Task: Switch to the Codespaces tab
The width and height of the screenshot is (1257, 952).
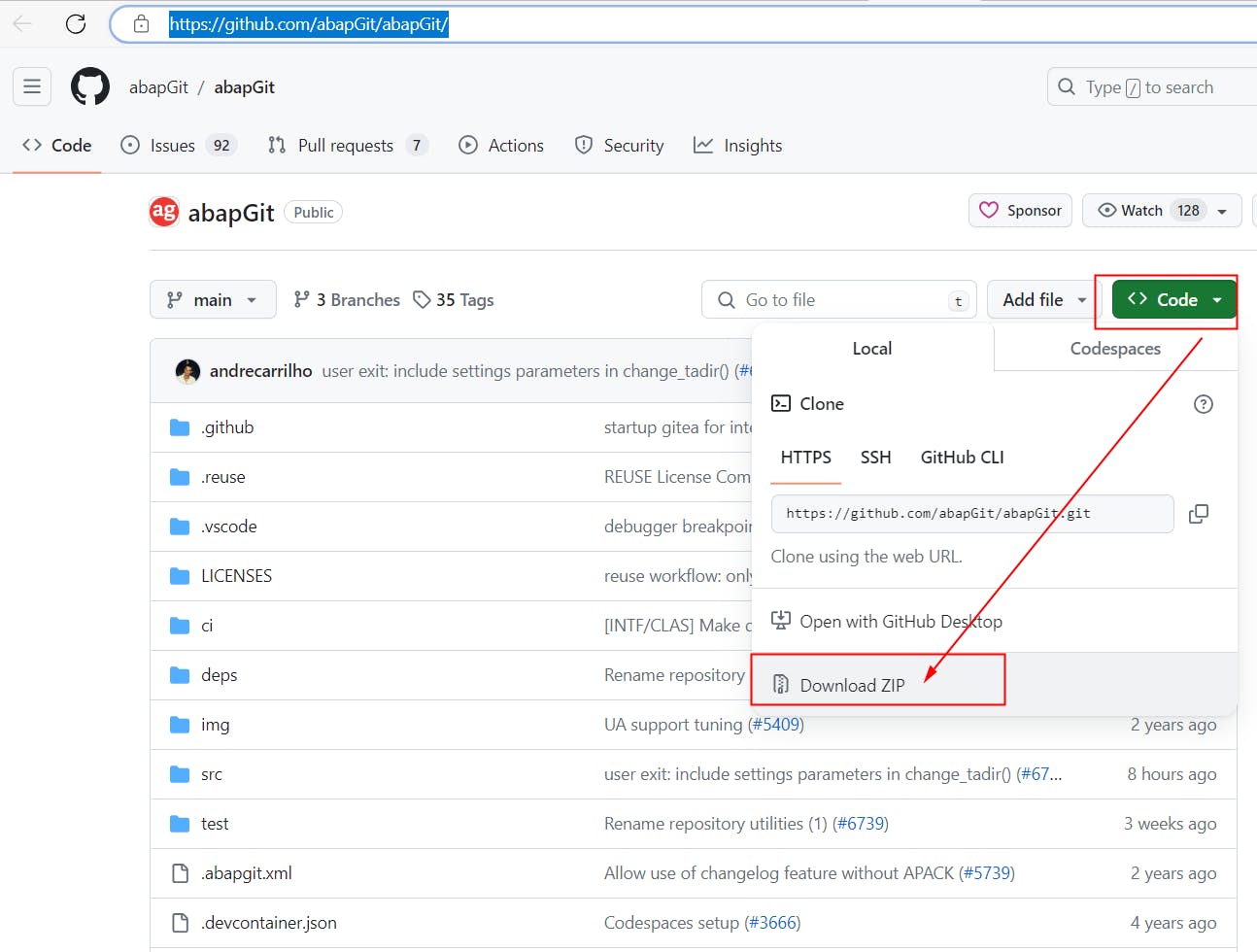Action: [1115, 348]
